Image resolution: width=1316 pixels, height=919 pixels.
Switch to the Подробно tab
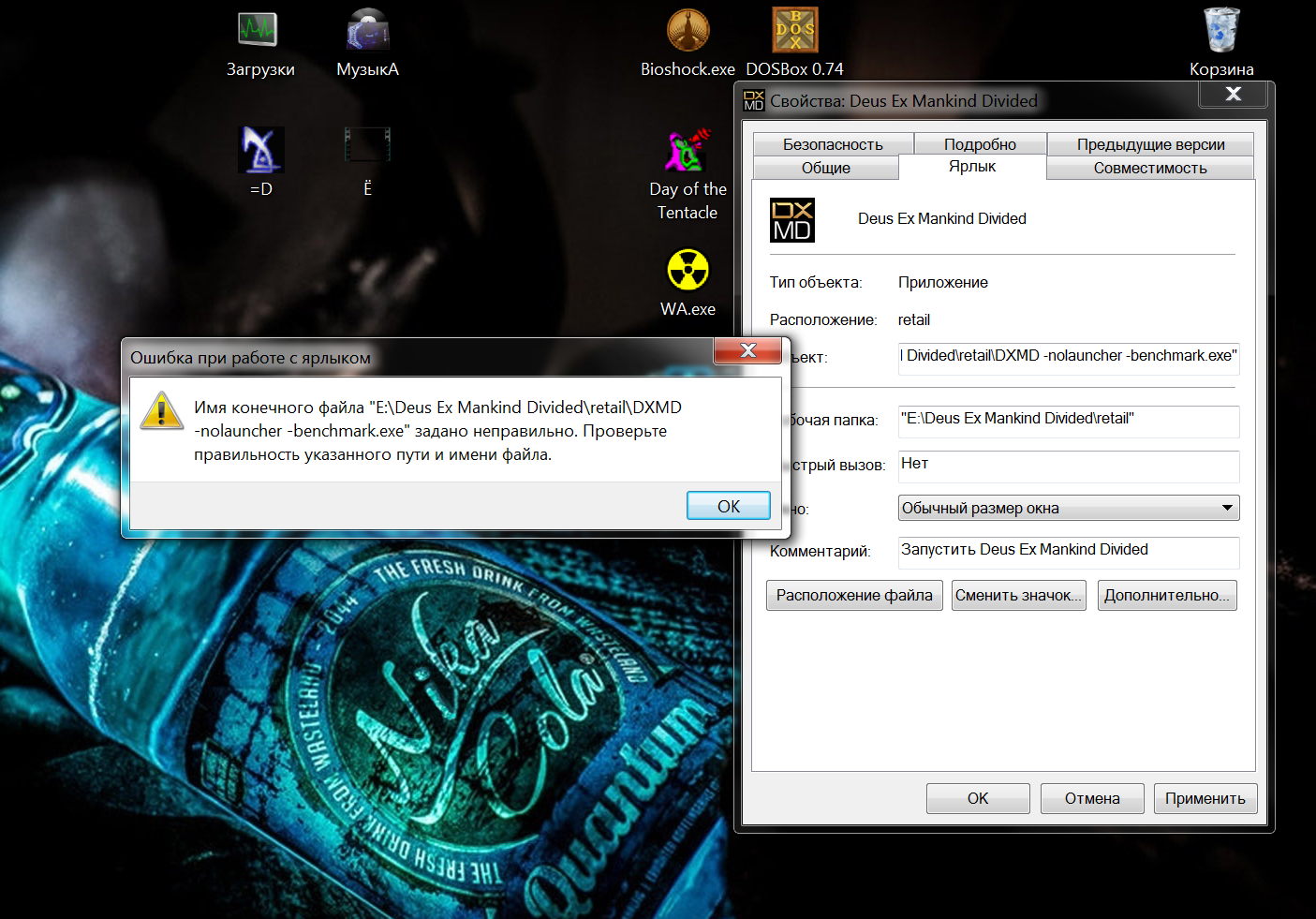tap(980, 144)
